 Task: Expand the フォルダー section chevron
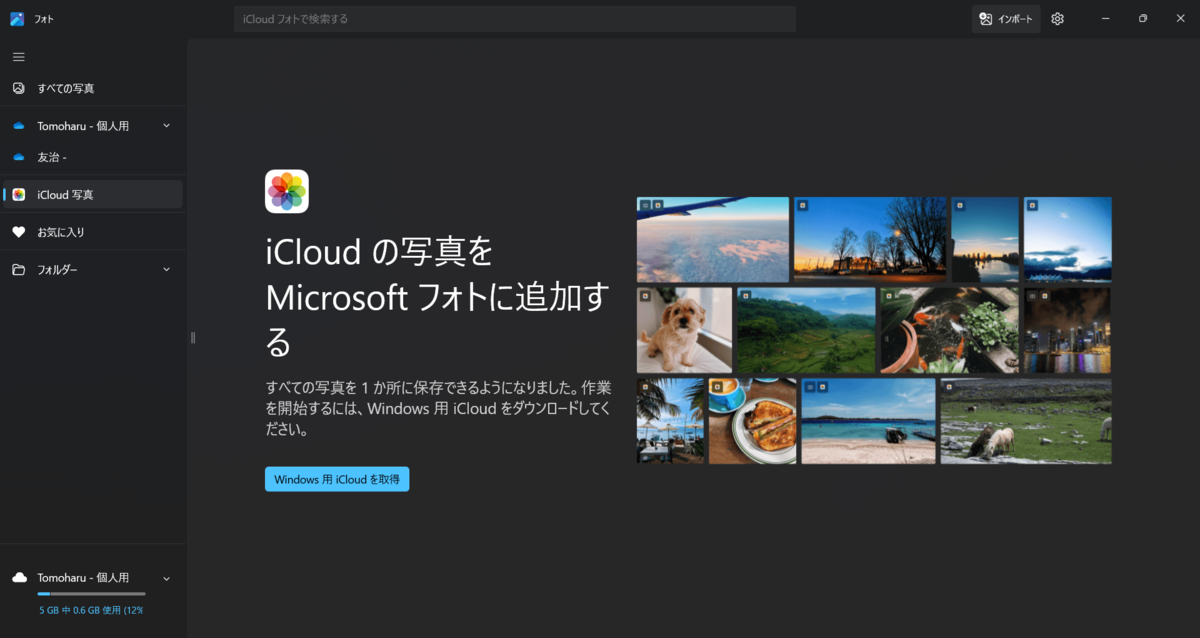coord(166,269)
